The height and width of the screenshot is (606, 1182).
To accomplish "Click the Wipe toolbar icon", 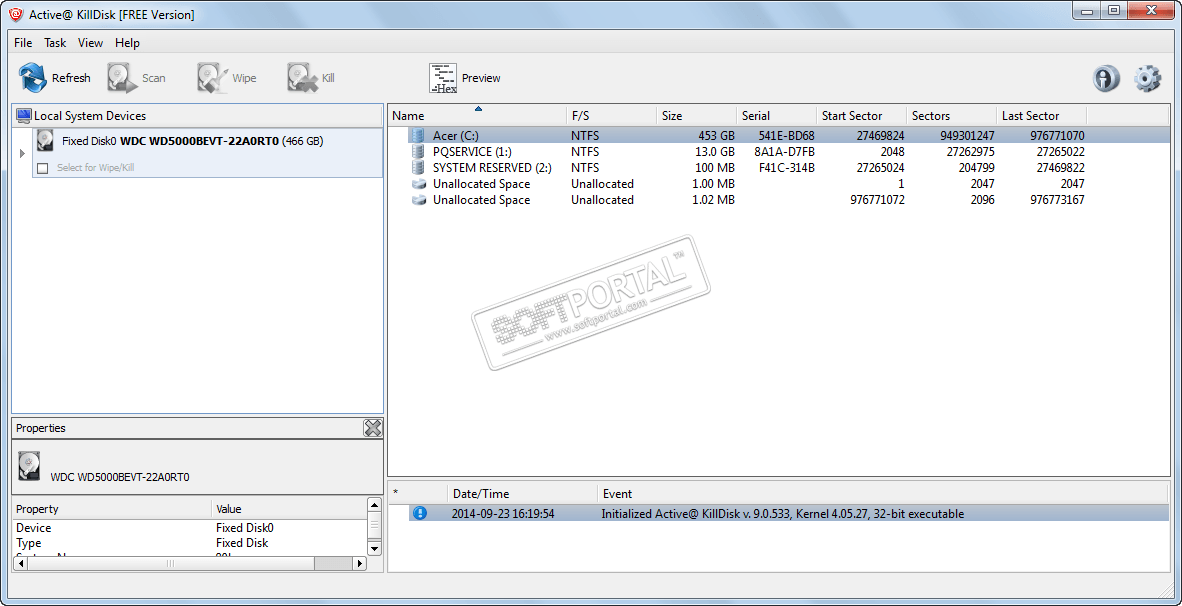I will (x=211, y=78).
